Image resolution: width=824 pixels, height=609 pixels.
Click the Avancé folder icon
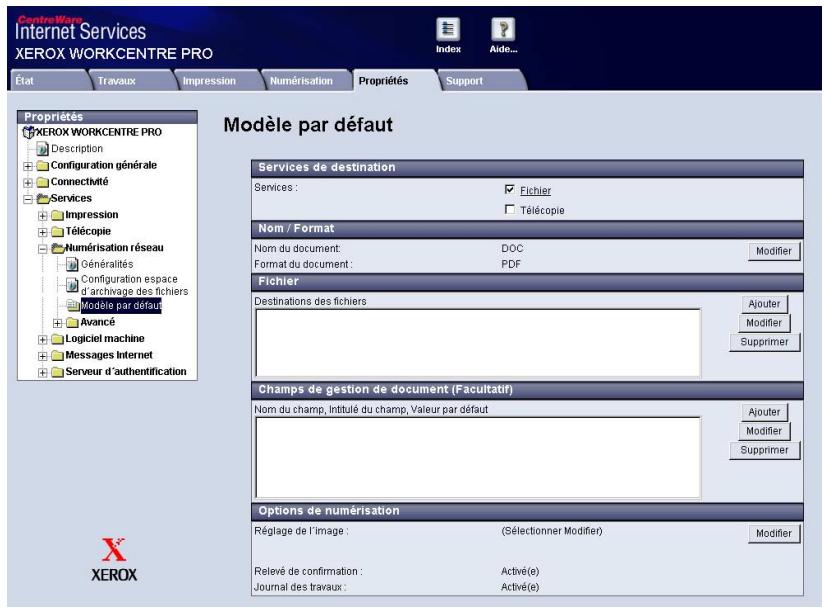[x=72, y=323]
